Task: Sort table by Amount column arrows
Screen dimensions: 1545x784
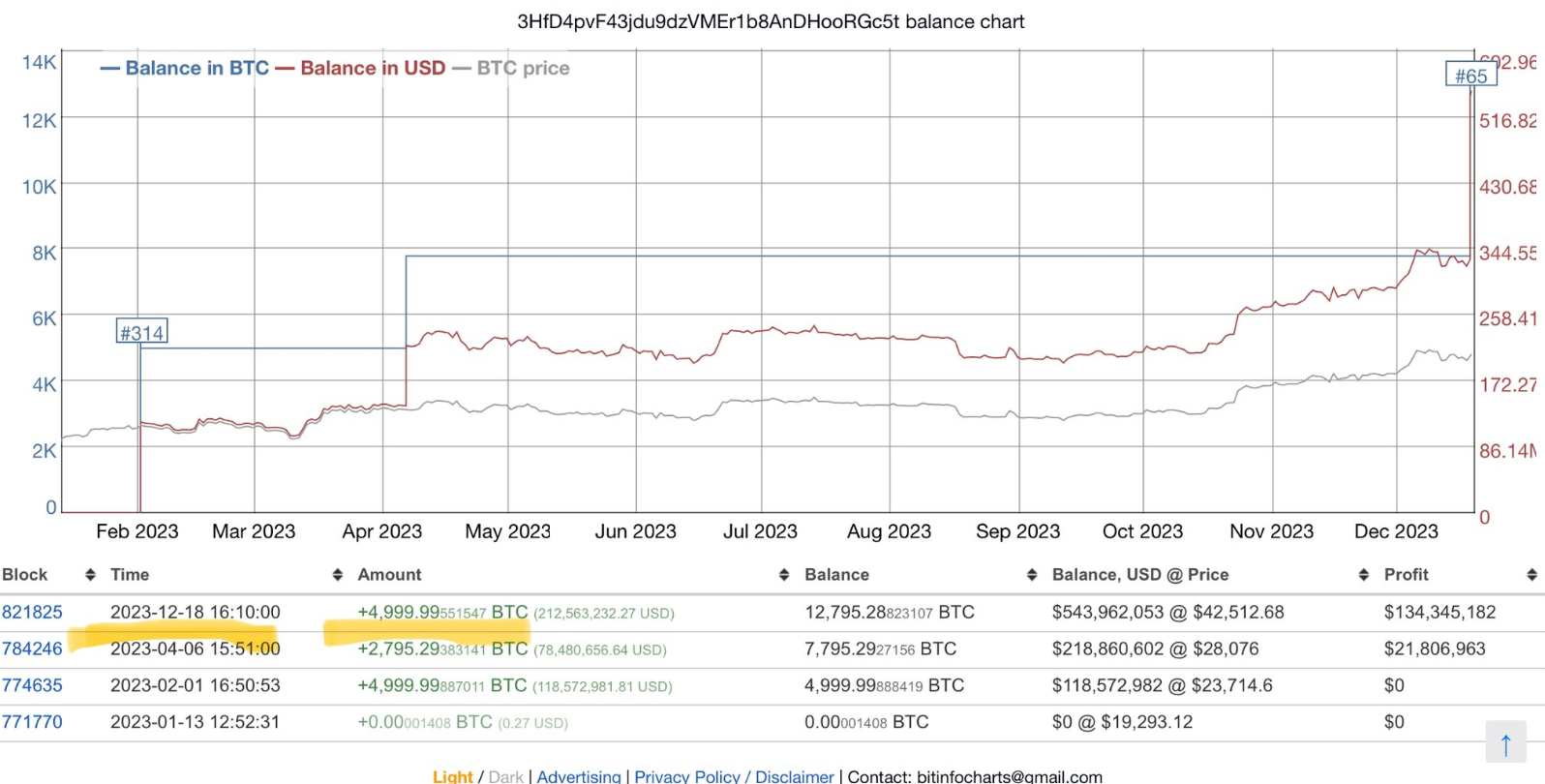Action: (784, 575)
